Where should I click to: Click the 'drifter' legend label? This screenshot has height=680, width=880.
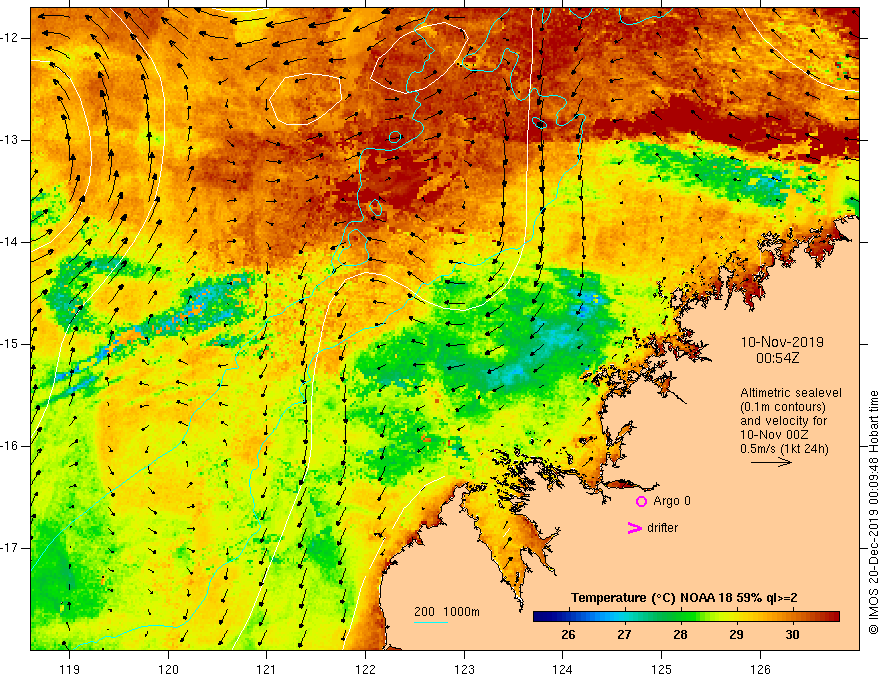coord(662,527)
